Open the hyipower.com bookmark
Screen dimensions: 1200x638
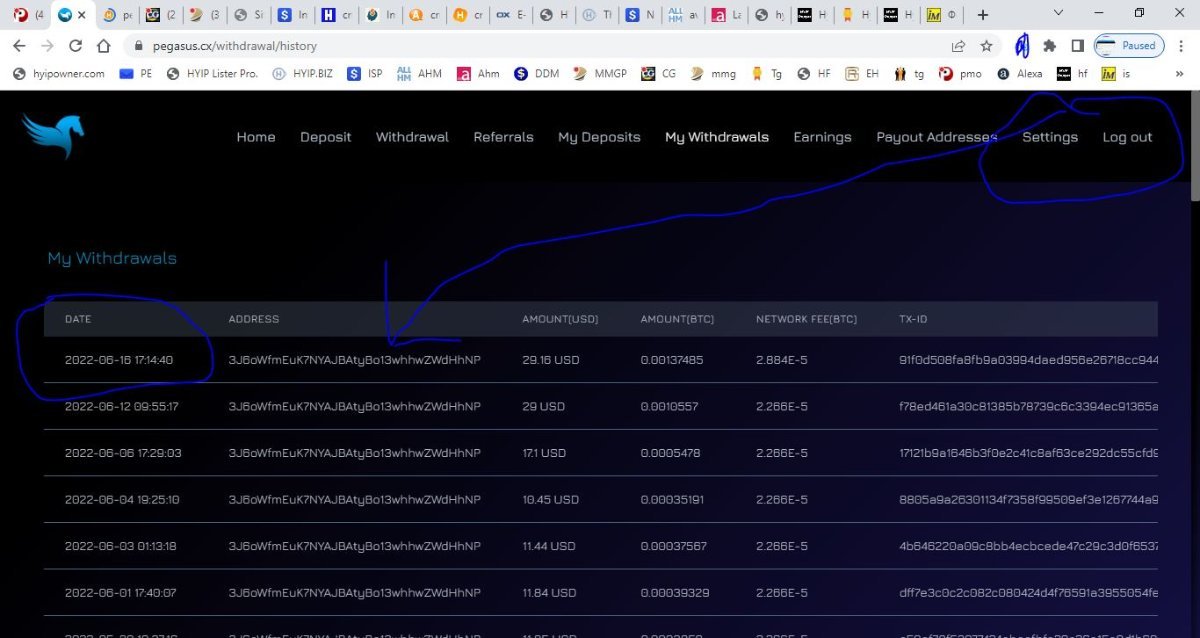coord(58,73)
